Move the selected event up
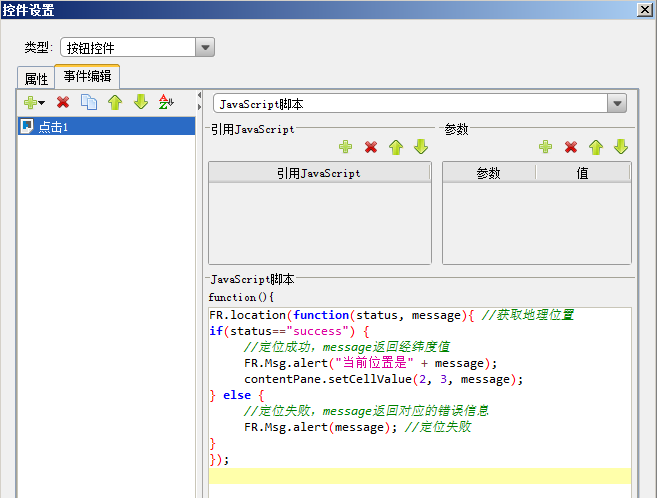 click(115, 102)
